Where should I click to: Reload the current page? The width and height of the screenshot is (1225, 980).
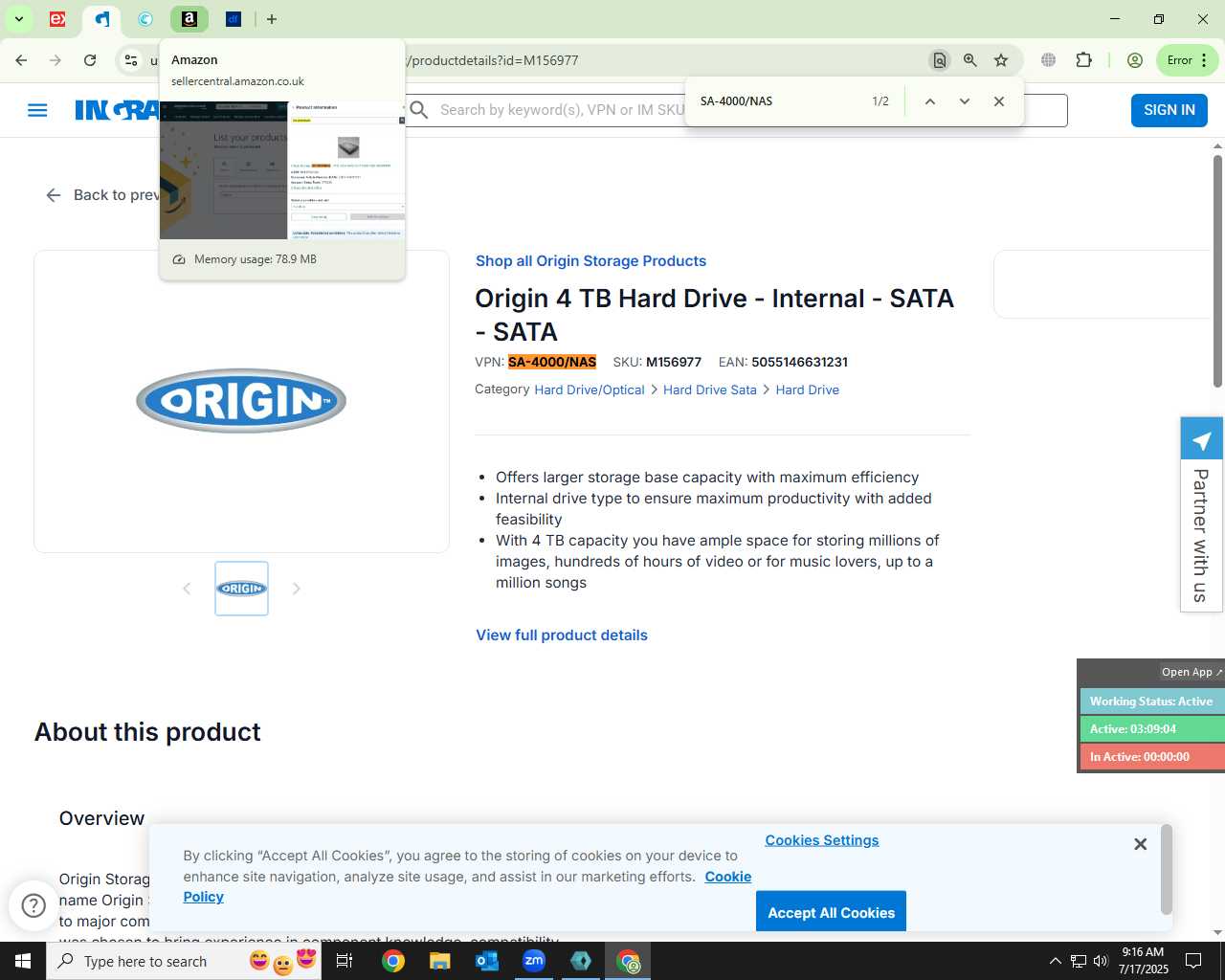(x=90, y=60)
